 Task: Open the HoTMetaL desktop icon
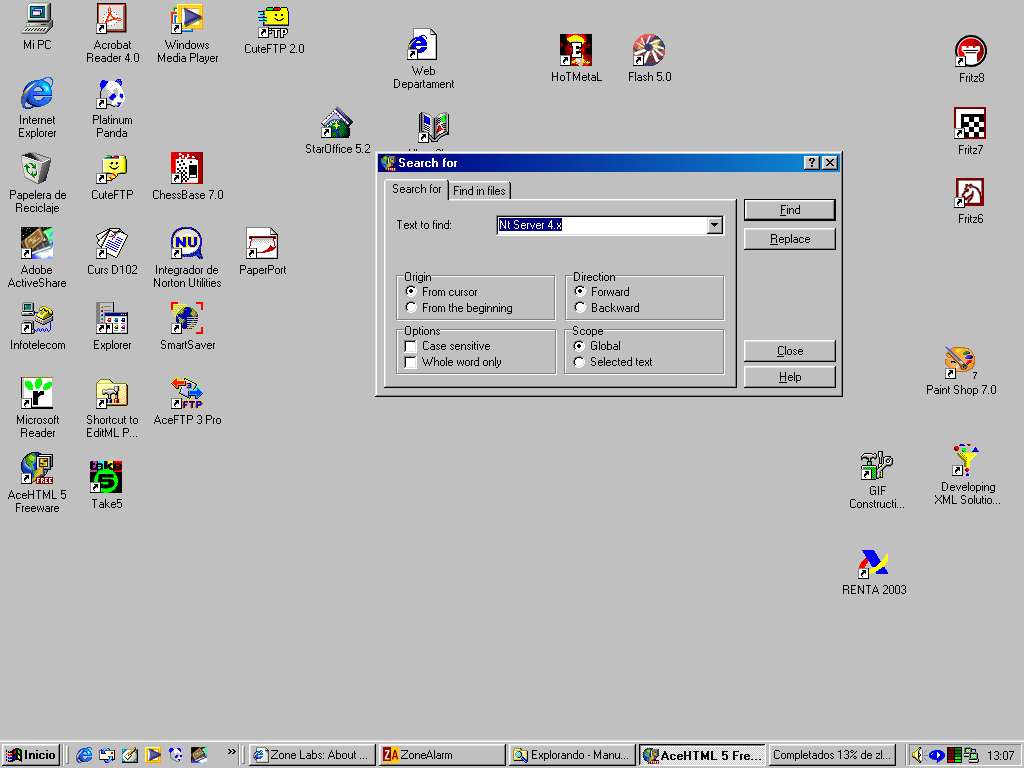[576, 52]
